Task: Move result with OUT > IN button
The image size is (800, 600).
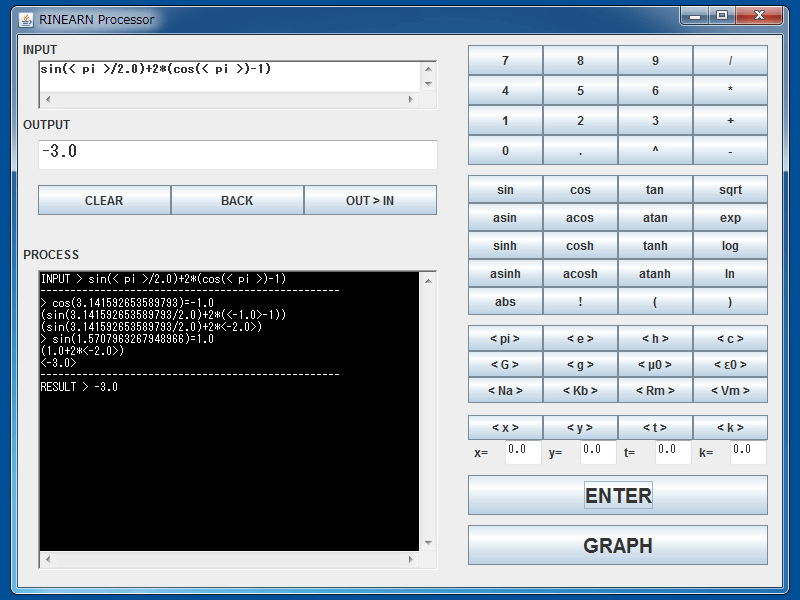Action: click(x=370, y=201)
